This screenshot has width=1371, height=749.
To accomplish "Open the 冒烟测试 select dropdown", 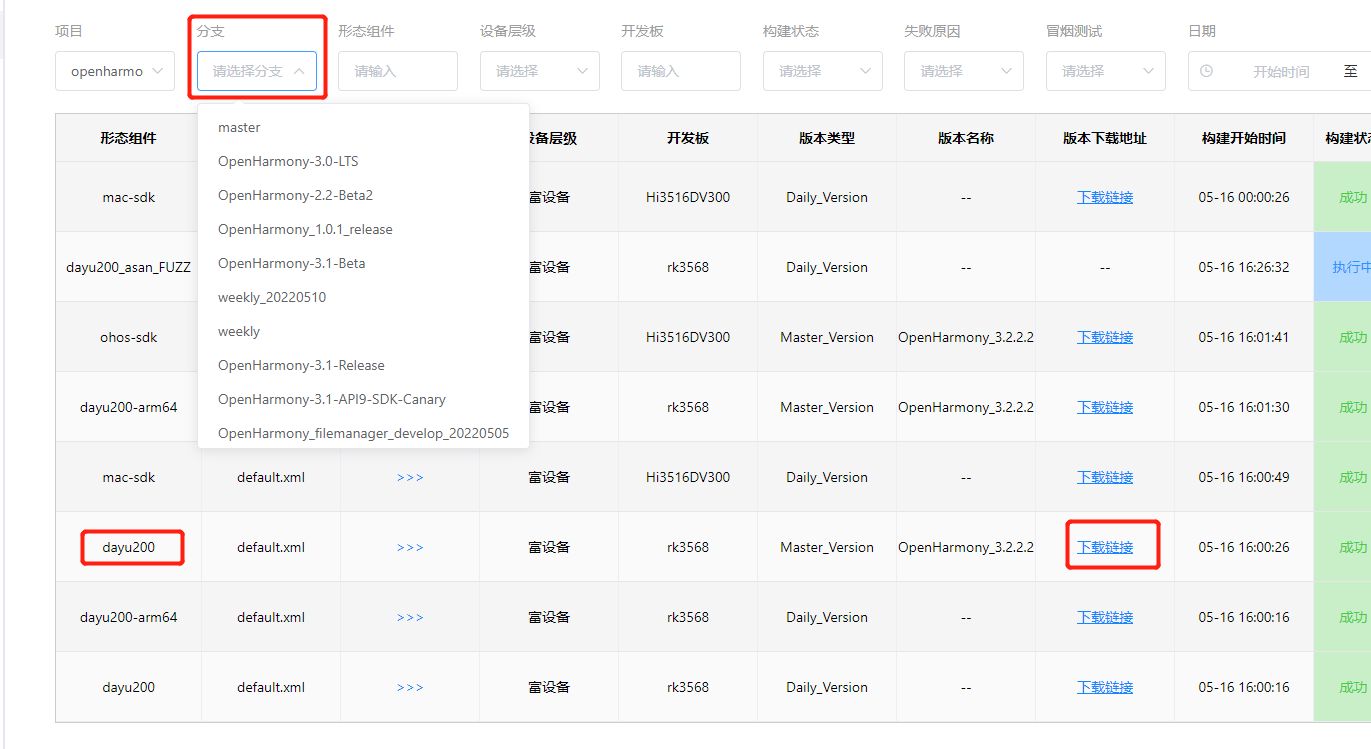I will [1106, 71].
